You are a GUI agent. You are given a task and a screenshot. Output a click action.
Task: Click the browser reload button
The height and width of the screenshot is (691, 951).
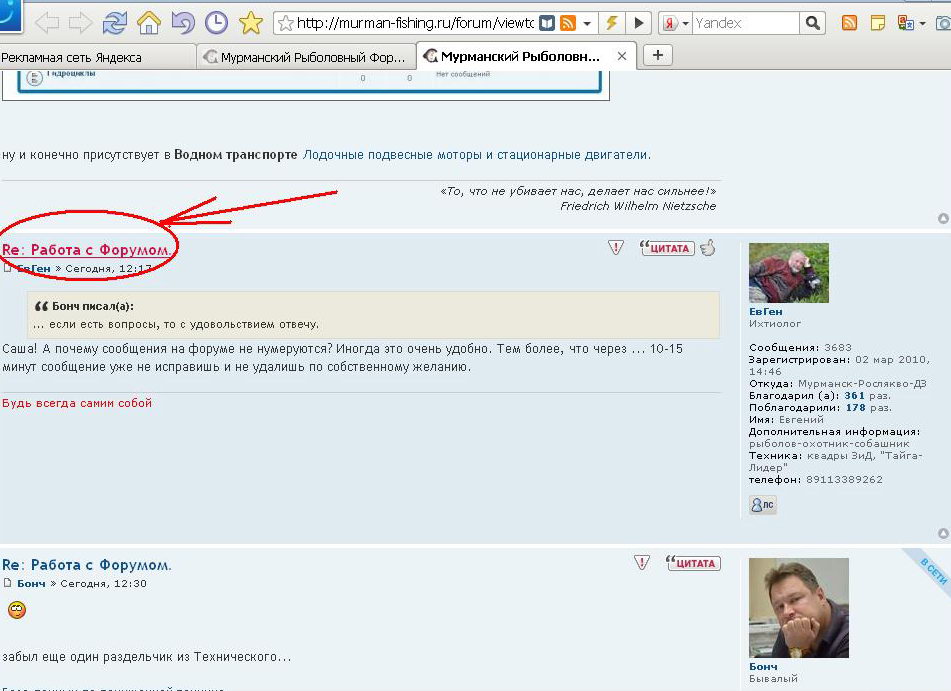tap(115, 22)
